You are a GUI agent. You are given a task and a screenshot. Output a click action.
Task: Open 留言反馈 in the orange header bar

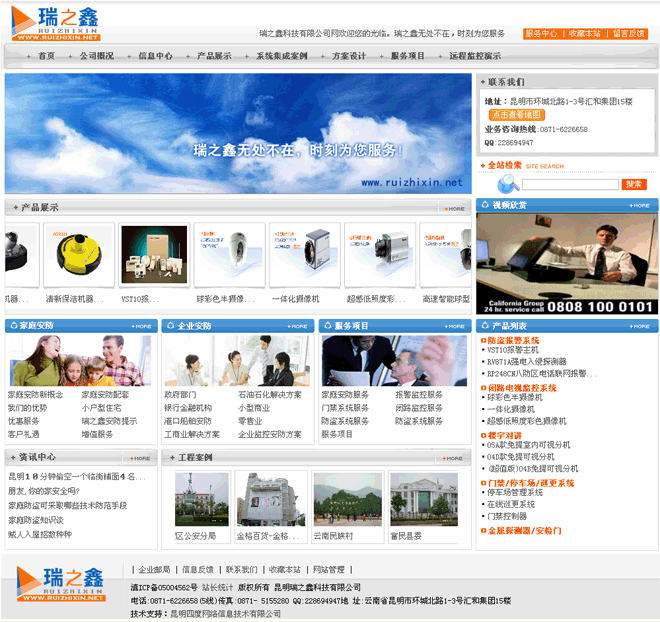(628, 34)
